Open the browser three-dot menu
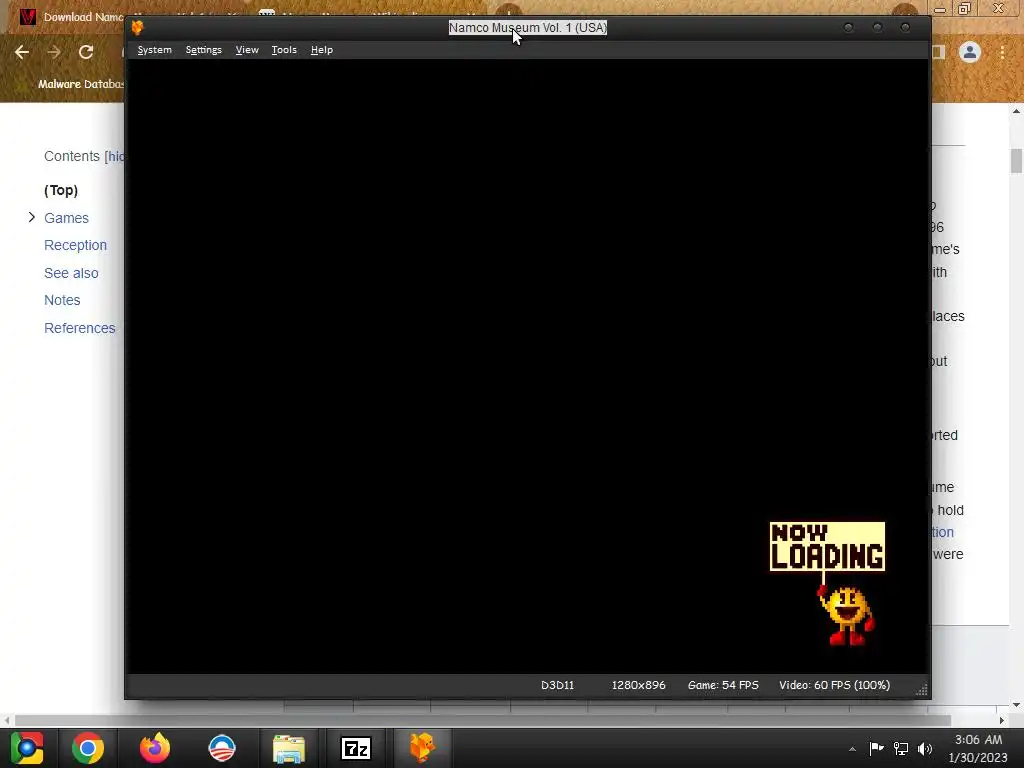 pos(1002,52)
